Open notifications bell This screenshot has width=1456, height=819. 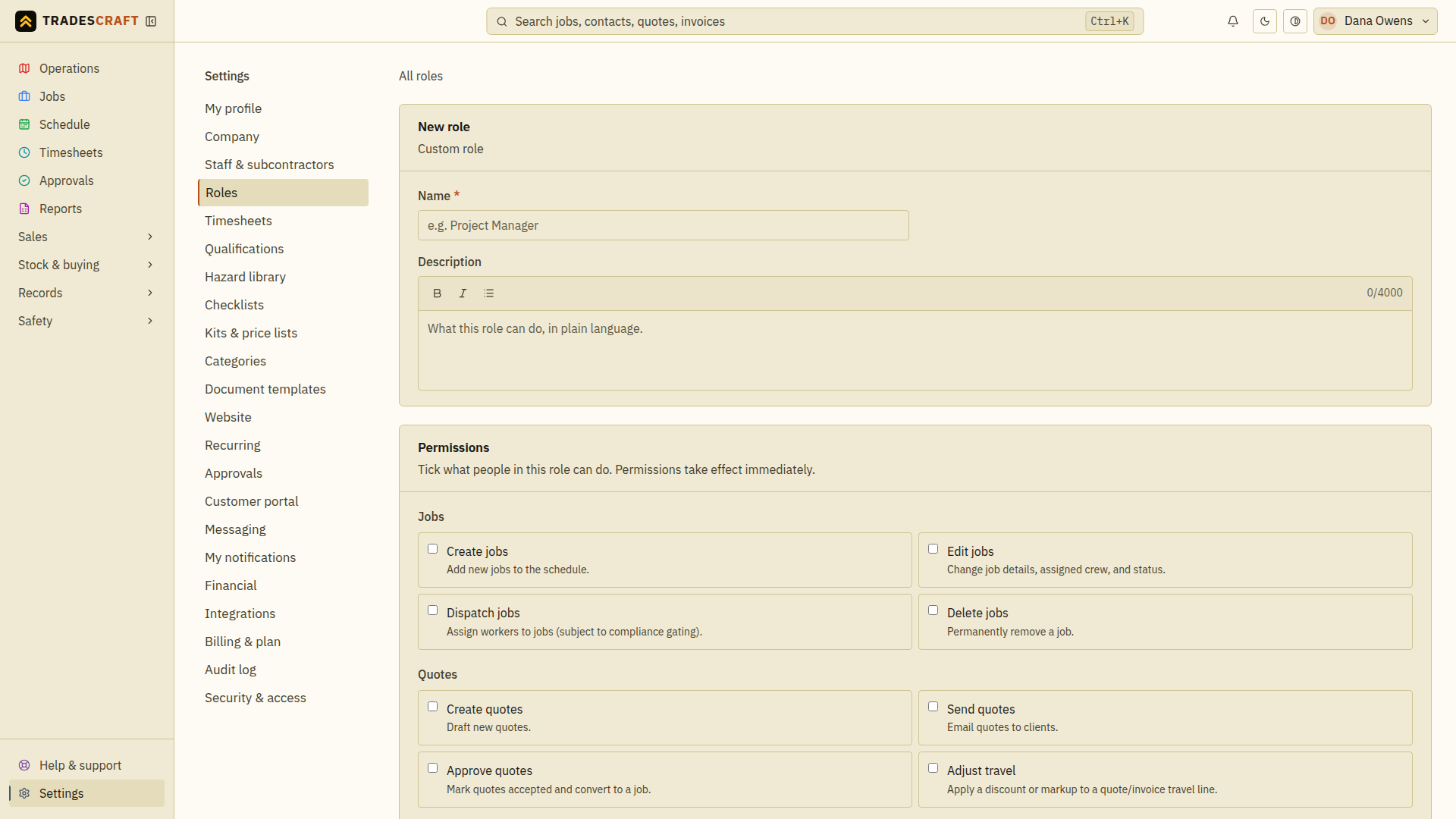(1233, 21)
